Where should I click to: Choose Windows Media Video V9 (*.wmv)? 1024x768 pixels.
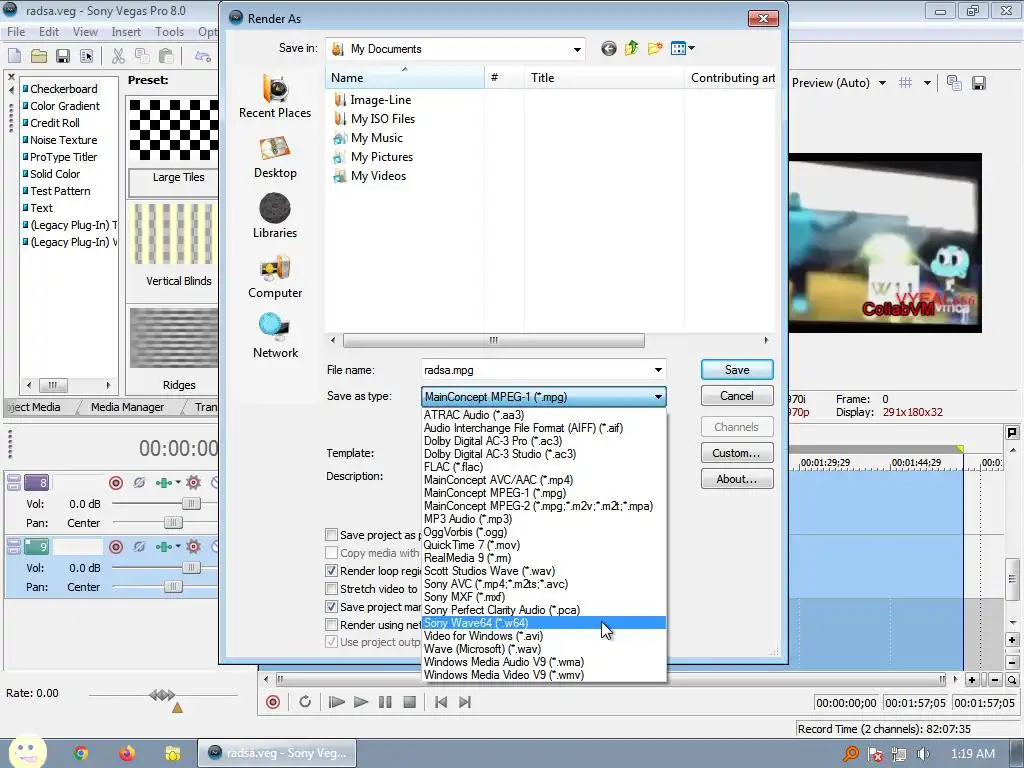544,675
